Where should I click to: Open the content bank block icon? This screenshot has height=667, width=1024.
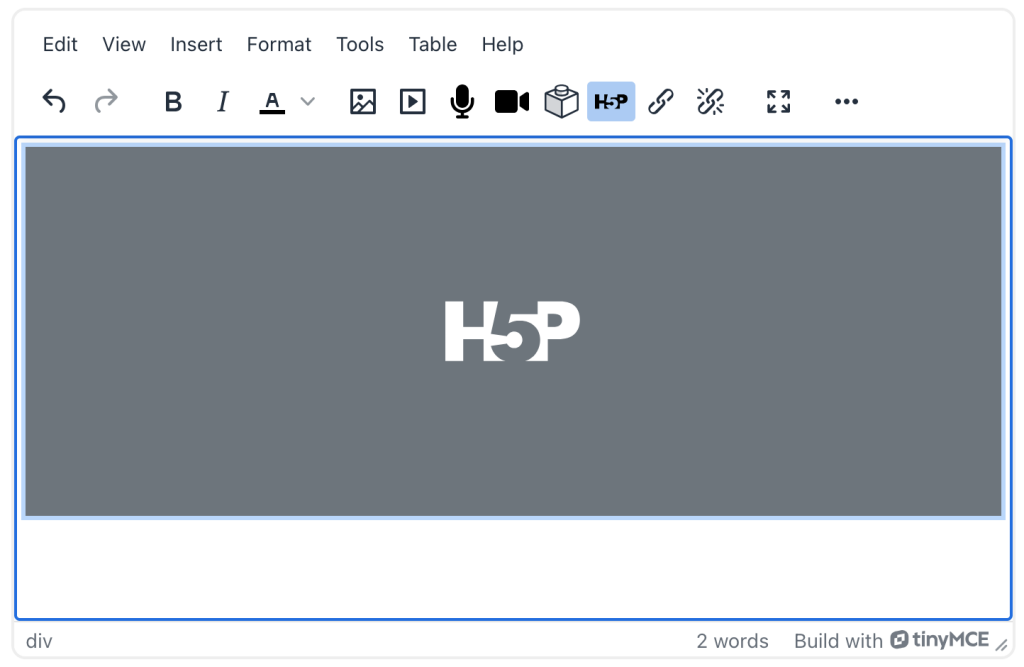(561, 101)
